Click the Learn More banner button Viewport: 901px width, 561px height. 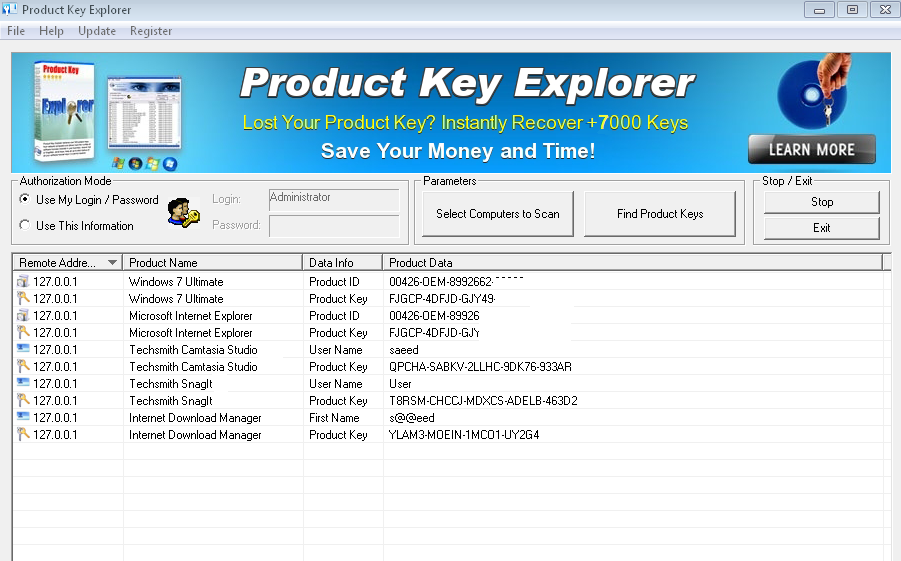(x=811, y=150)
